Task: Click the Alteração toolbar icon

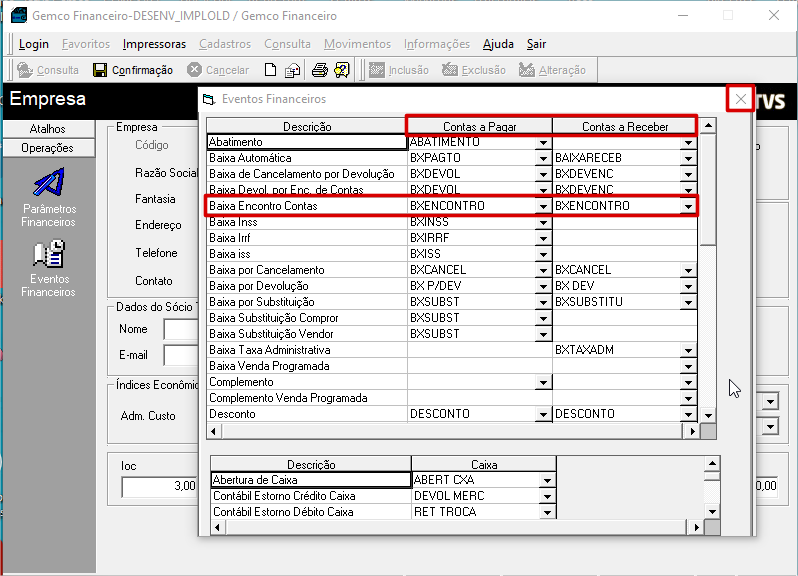Action: 527,70
